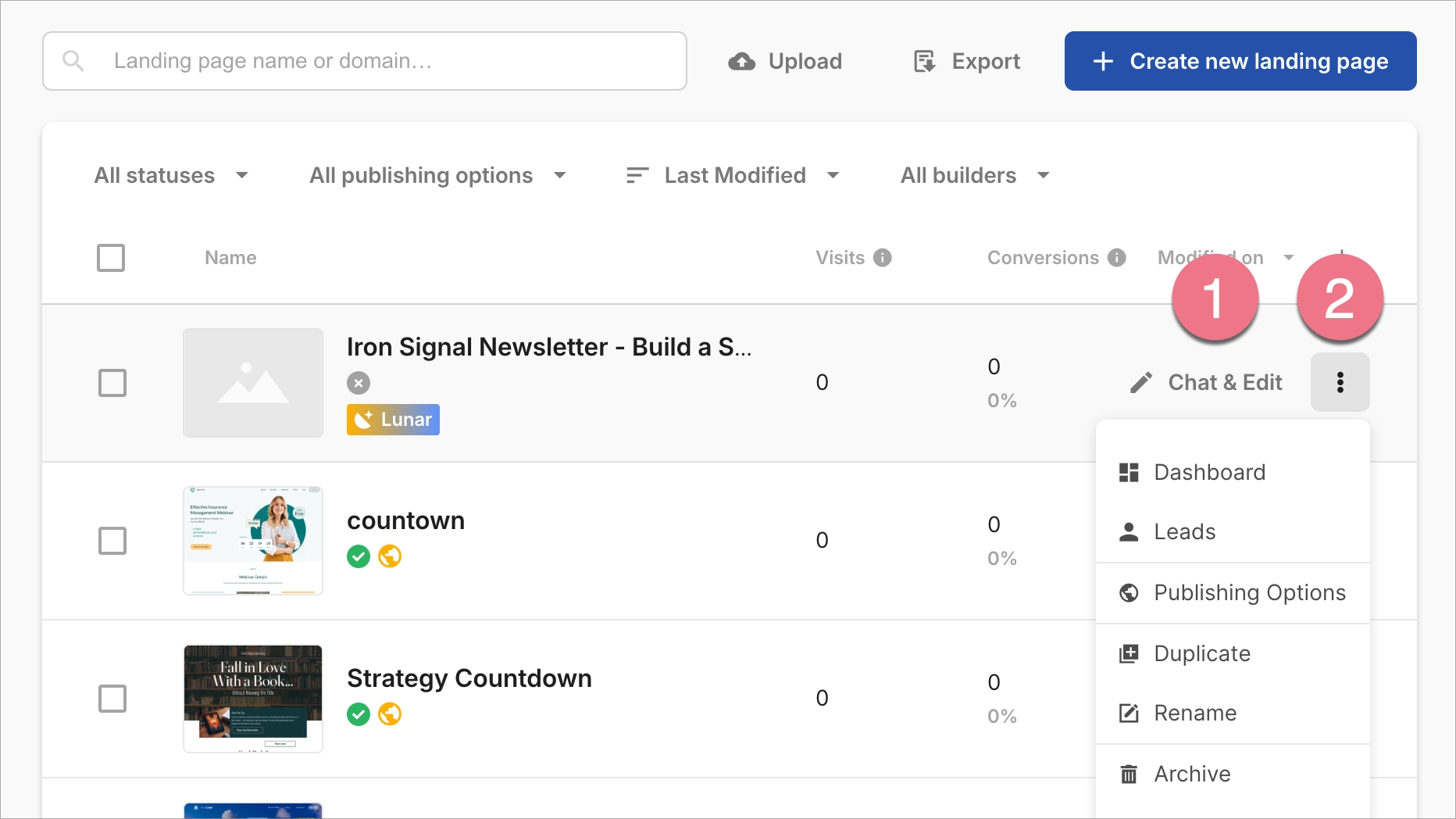
Task: Open the countown page thumbnail
Action: [253, 541]
